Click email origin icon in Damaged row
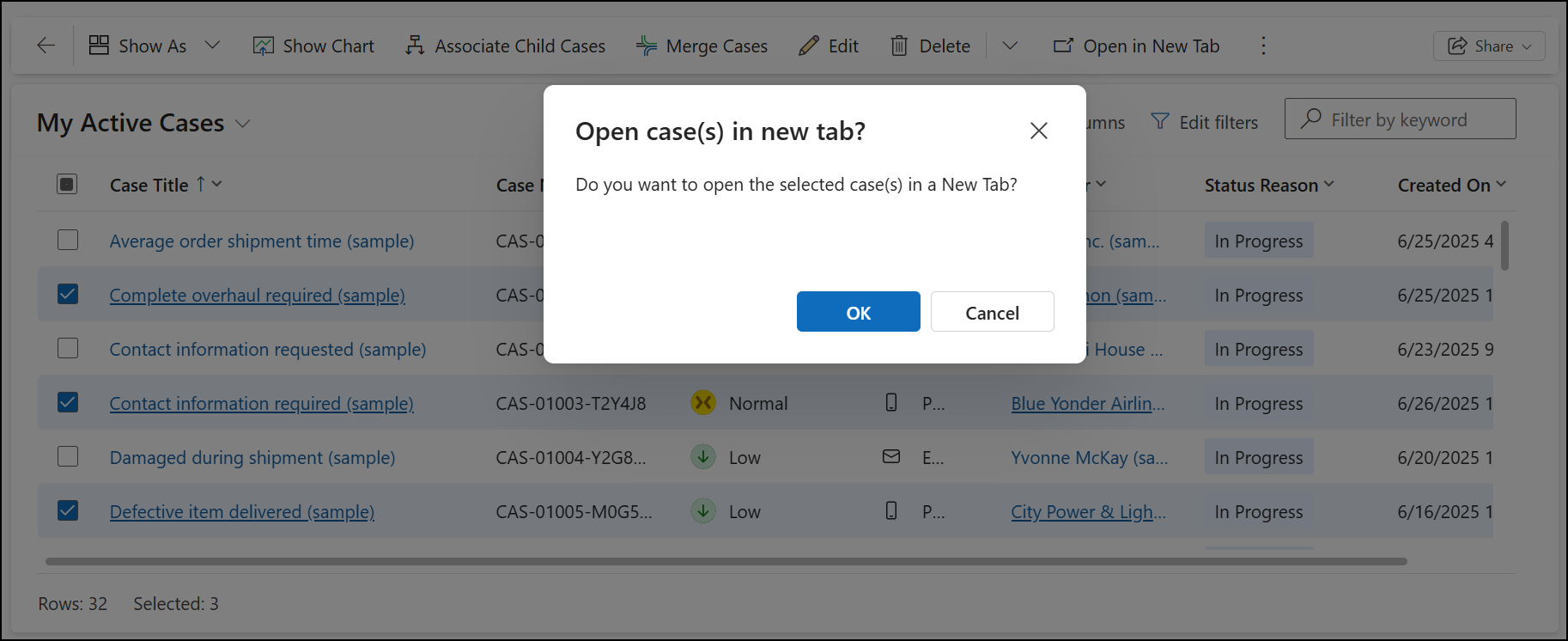The width and height of the screenshot is (1568, 641). pyautogui.click(x=891, y=456)
